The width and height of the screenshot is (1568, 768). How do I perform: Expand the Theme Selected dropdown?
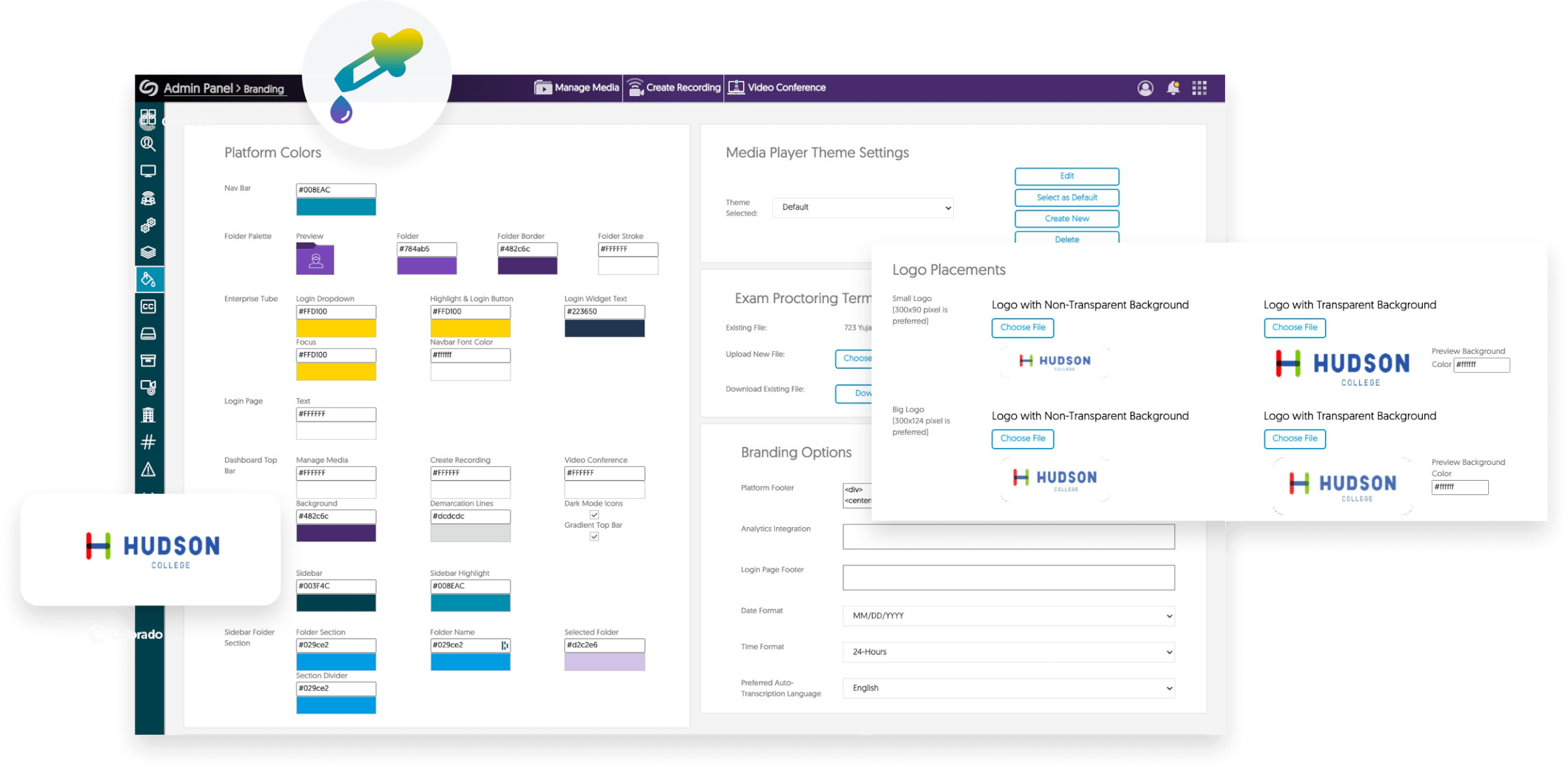click(x=864, y=207)
